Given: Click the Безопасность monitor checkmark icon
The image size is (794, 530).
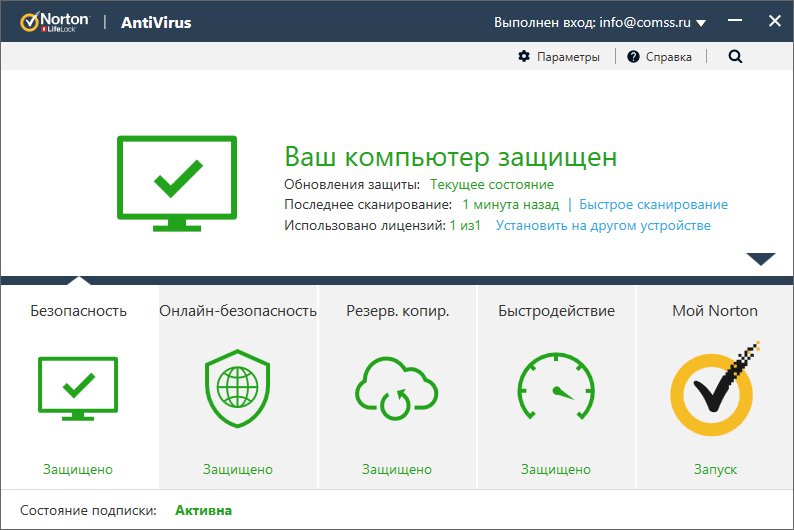Looking at the screenshot, I should 78,389.
